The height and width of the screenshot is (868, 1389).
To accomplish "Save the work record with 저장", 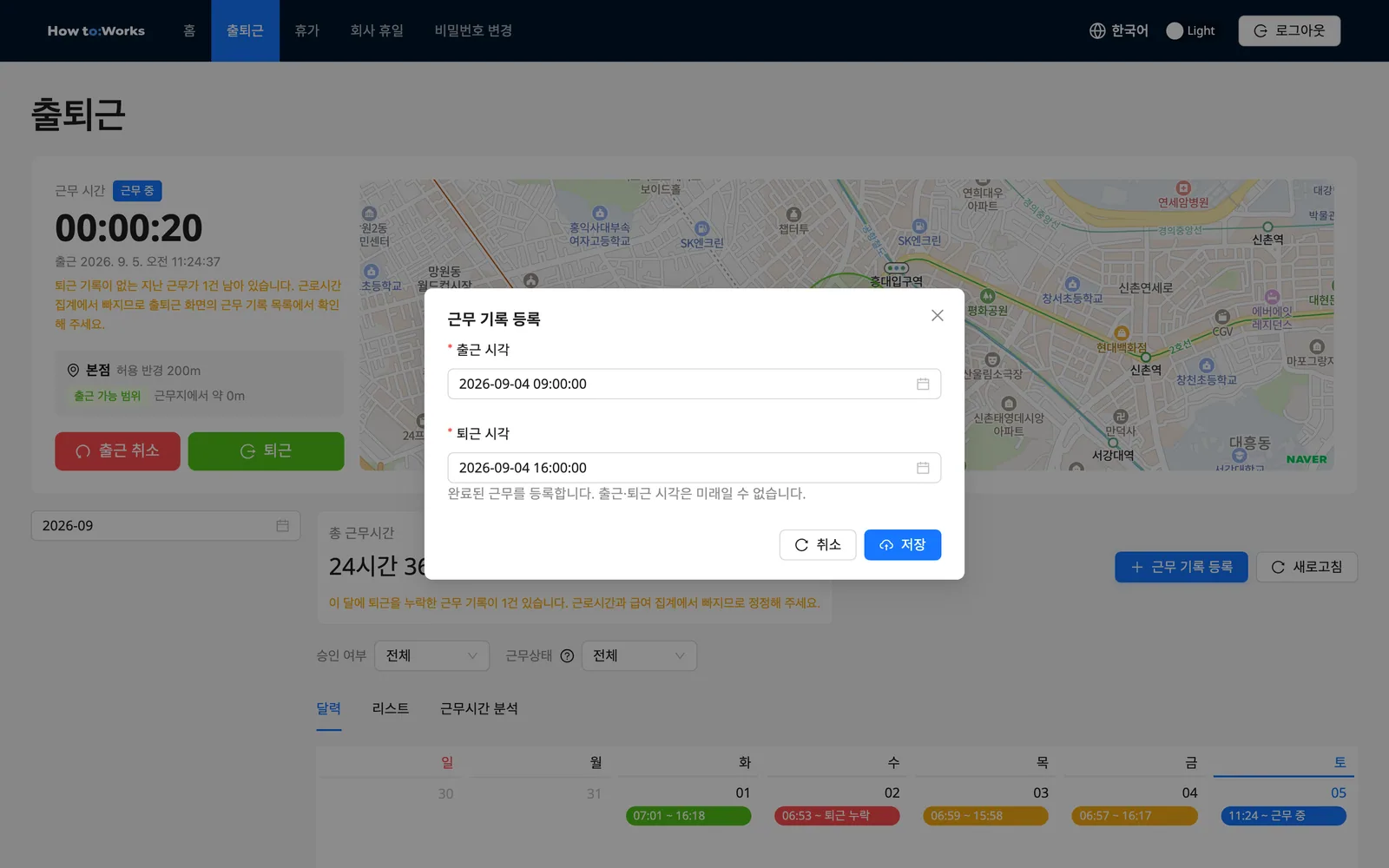I will click(902, 545).
